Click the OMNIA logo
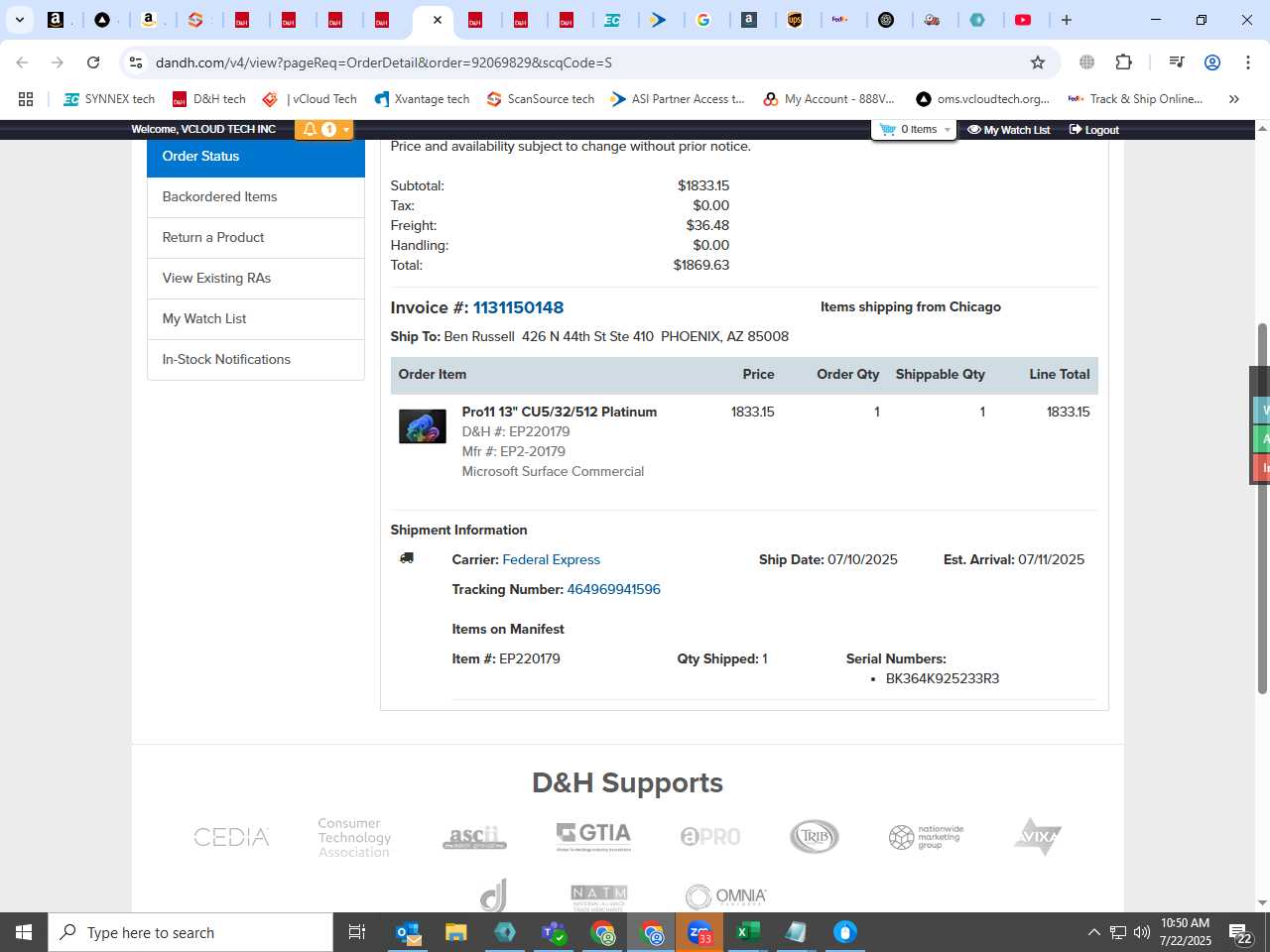The width and height of the screenshot is (1270, 952). (x=726, y=896)
